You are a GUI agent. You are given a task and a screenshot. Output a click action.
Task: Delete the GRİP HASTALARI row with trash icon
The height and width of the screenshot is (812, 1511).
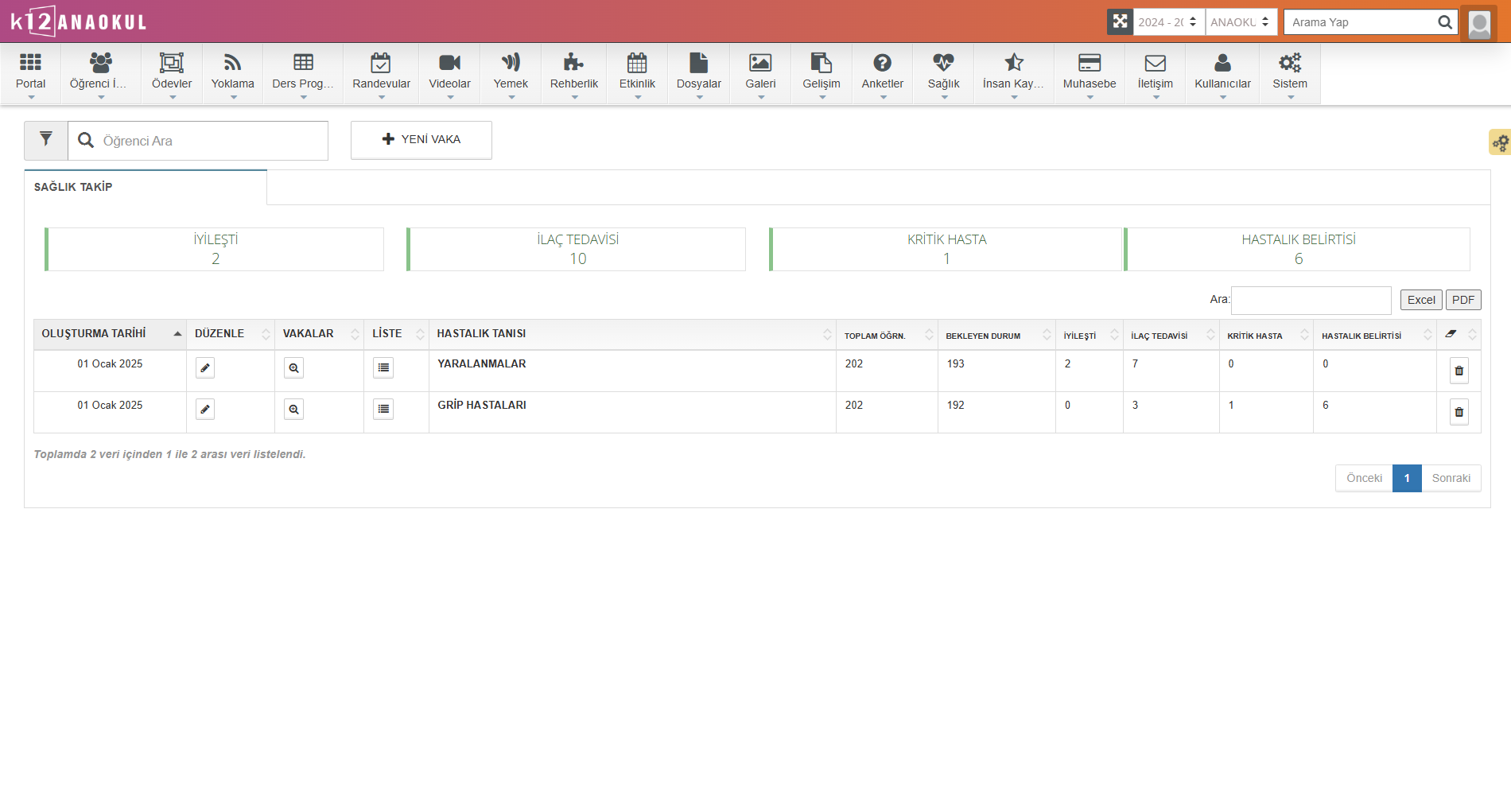1459,412
